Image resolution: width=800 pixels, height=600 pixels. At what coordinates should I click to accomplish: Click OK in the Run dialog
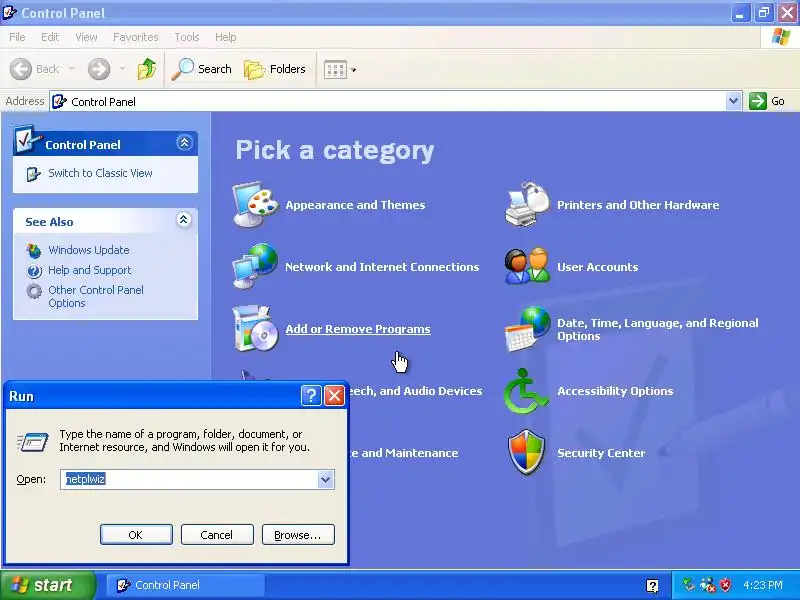tap(136, 534)
